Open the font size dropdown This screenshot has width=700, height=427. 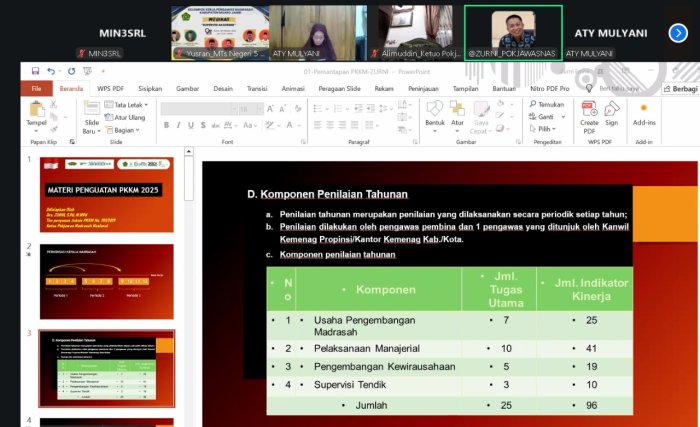260,109
